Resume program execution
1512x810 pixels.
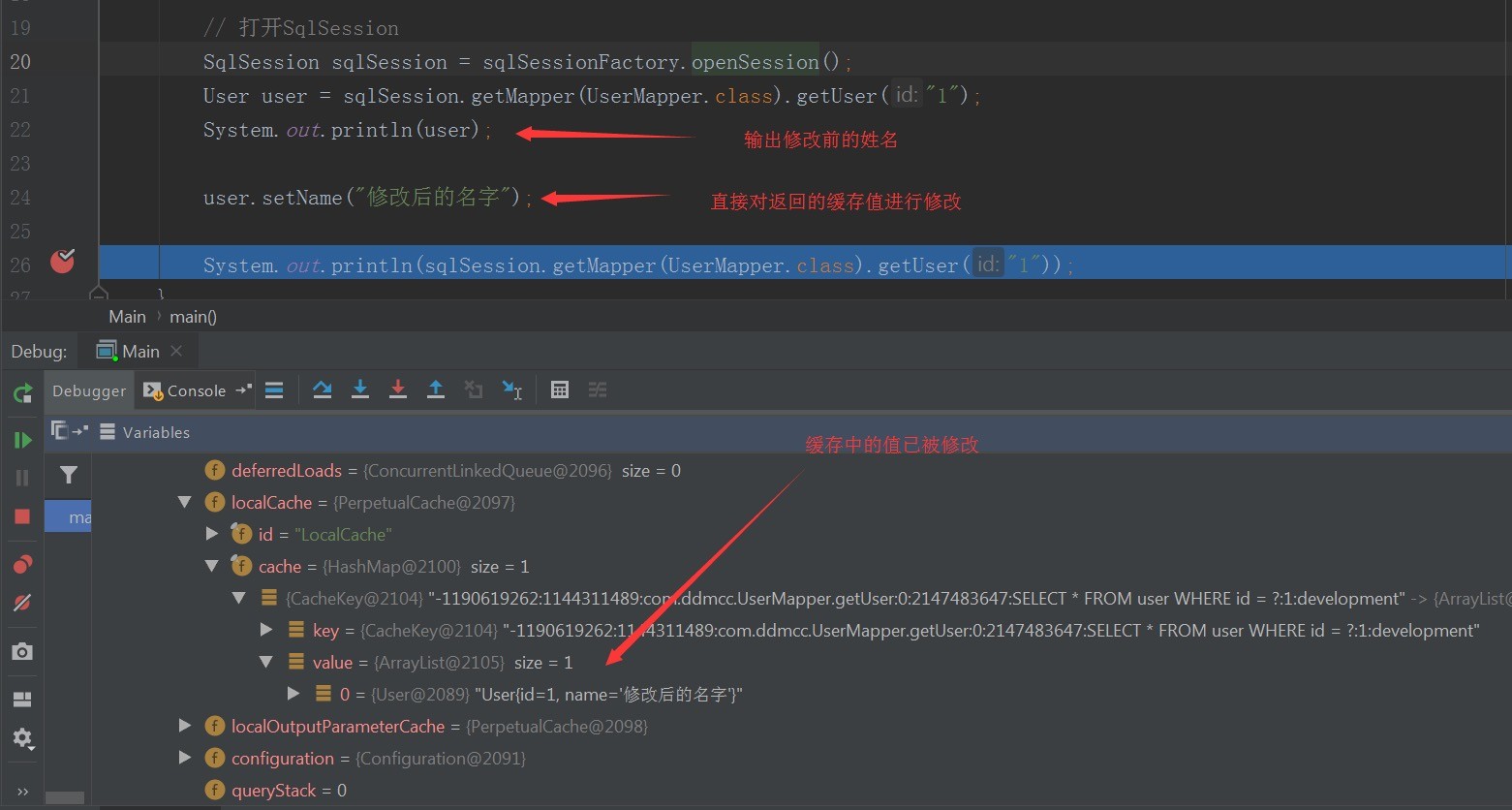(22, 441)
